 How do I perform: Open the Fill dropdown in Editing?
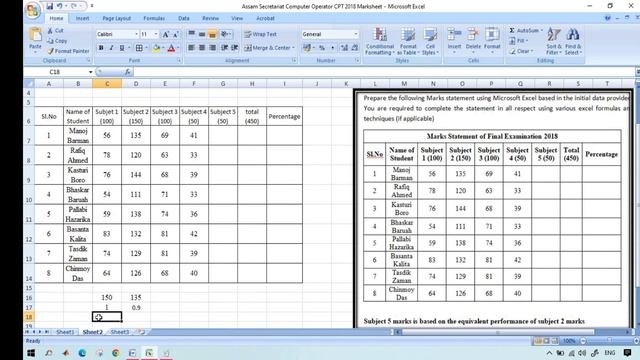tap(519, 41)
